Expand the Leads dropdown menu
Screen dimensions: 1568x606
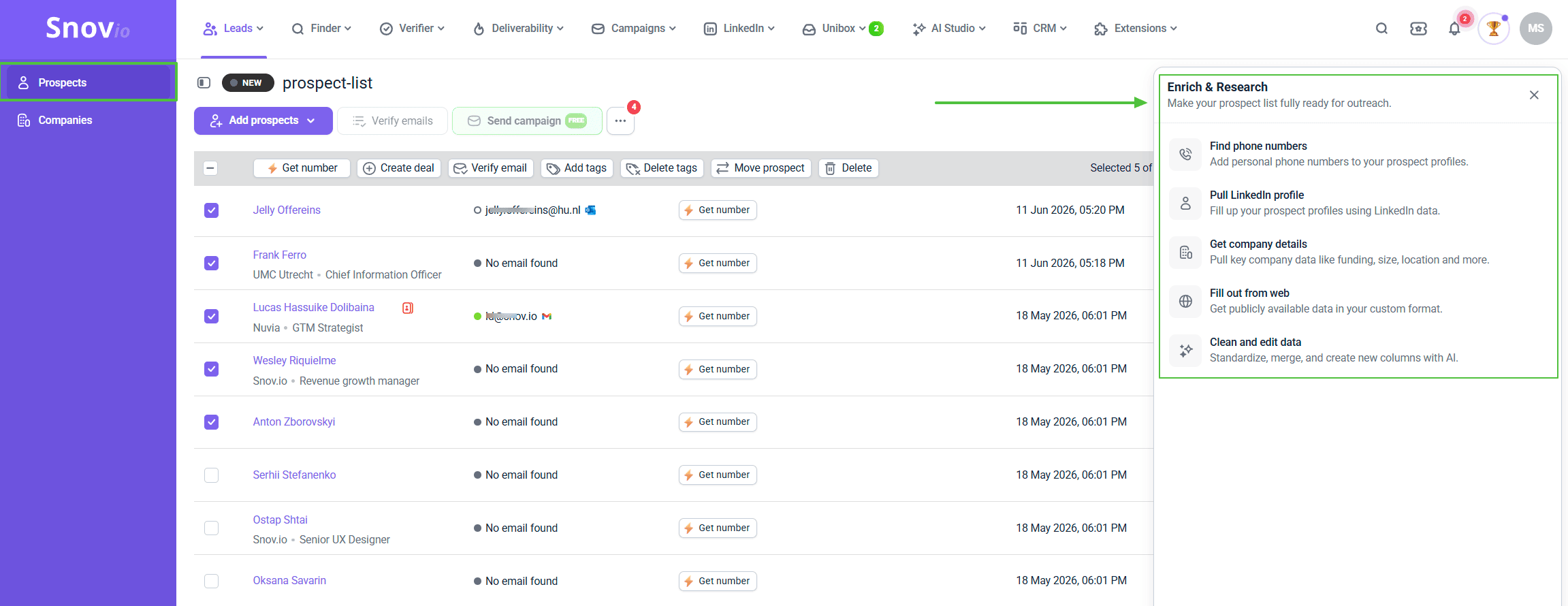[x=234, y=29]
